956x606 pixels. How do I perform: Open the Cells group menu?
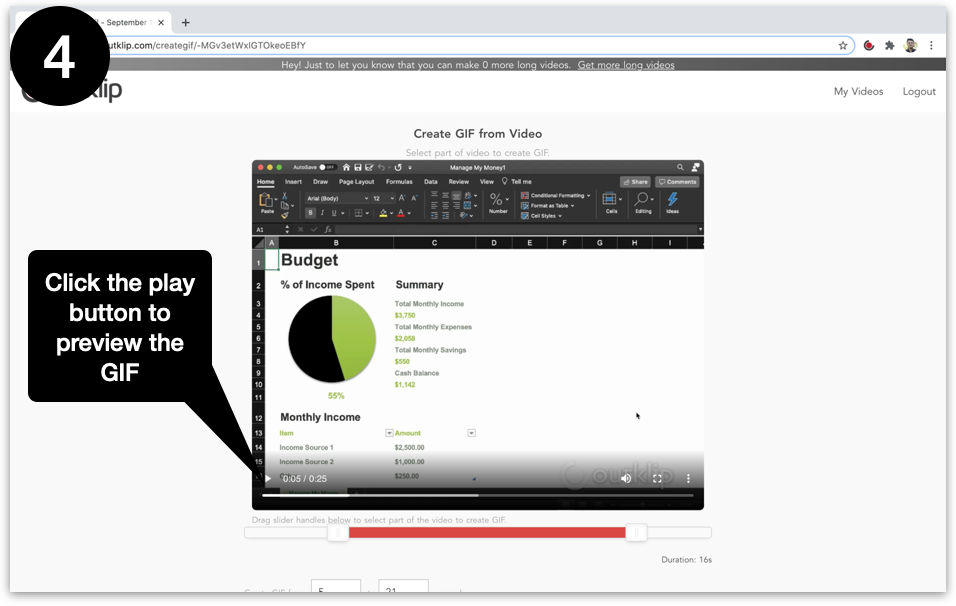pos(612,202)
